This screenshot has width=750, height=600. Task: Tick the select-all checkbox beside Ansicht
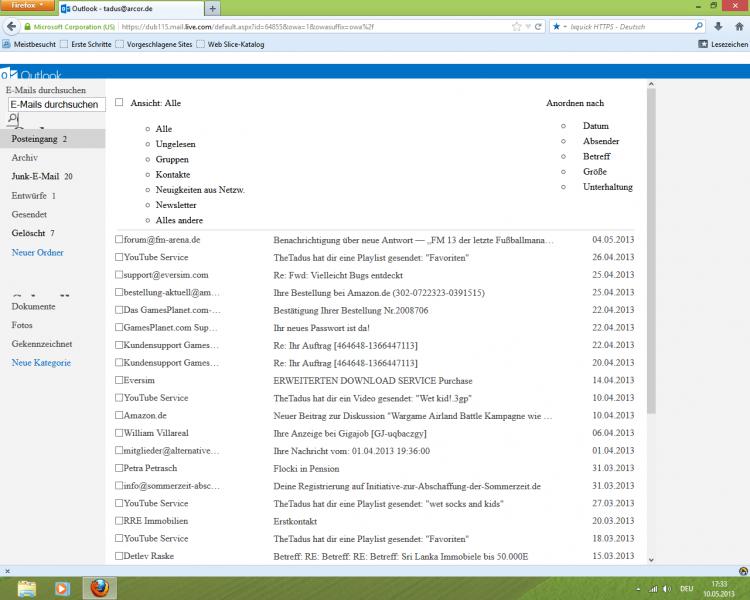point(119,102)
